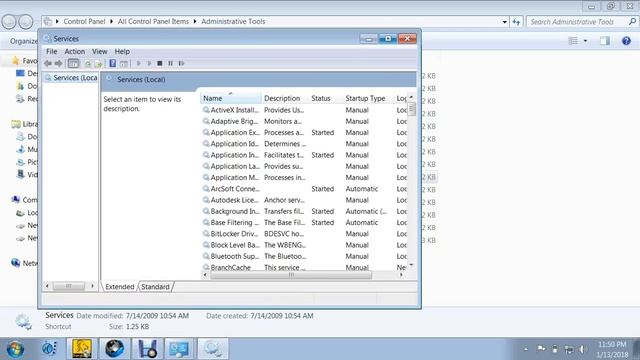The image size is (640, 360).
Task: Select the Background In... service row
Action: click(304, 211)
